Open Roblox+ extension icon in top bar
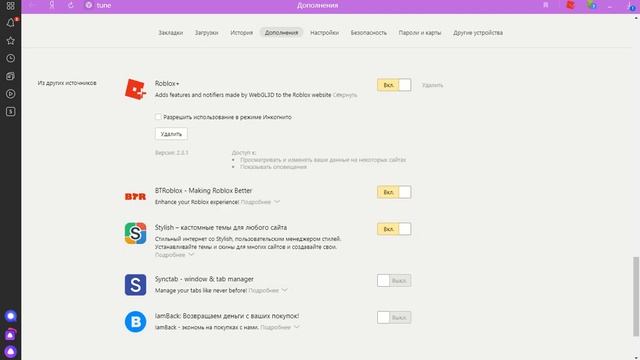This screenshot has width=640, height=360. click(571, 5)
